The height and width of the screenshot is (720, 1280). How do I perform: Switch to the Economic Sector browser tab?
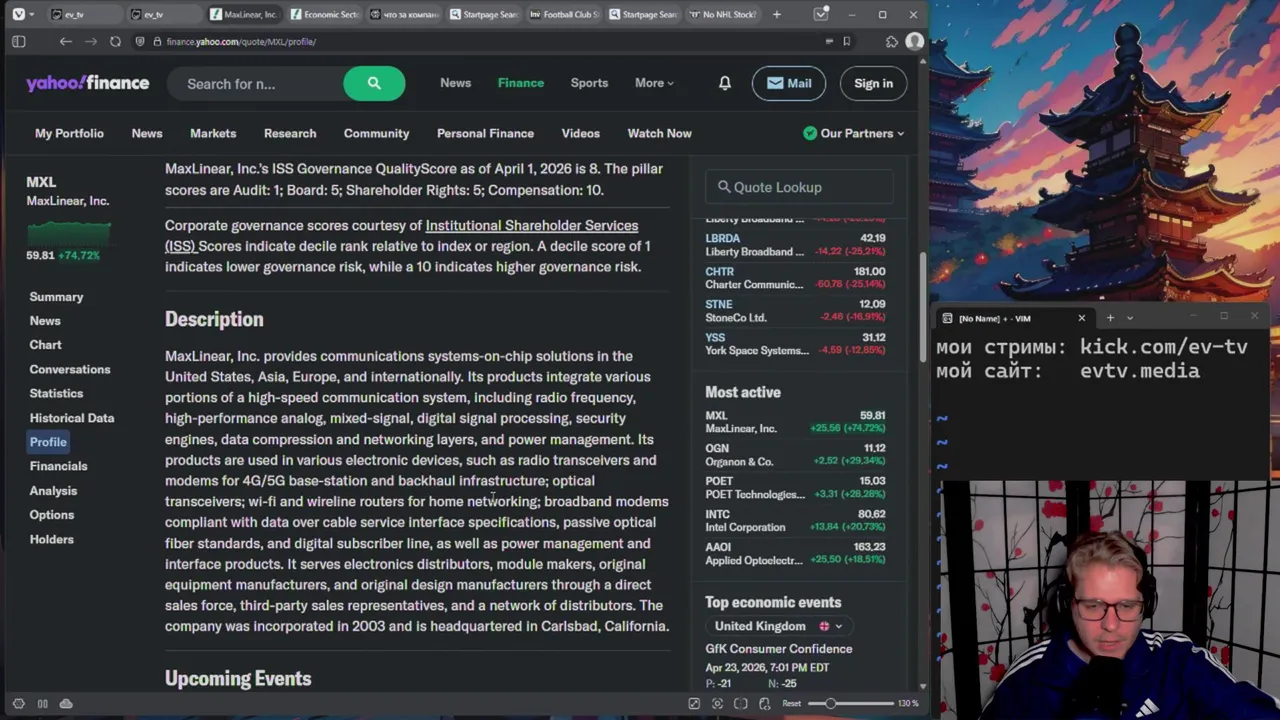(324, 15)
